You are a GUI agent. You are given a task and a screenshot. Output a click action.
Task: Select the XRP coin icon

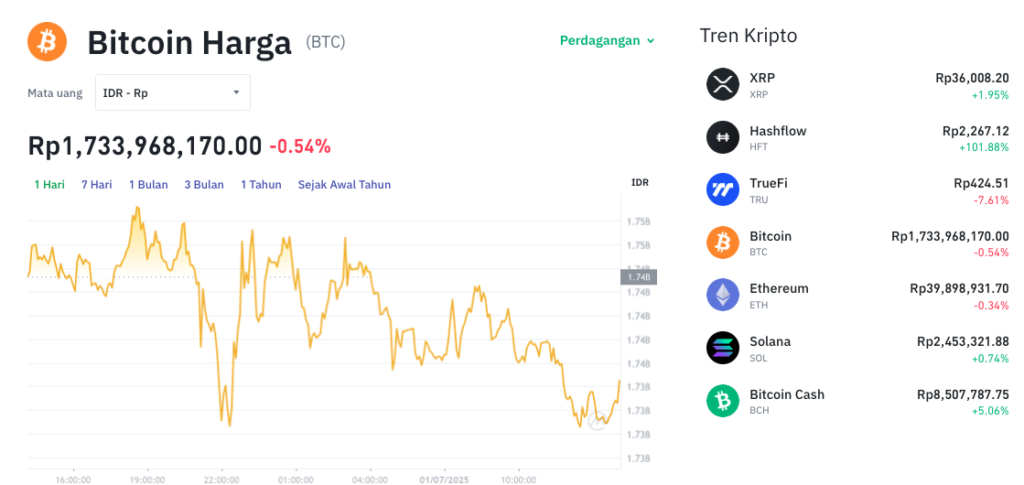[x=723, y=84]
